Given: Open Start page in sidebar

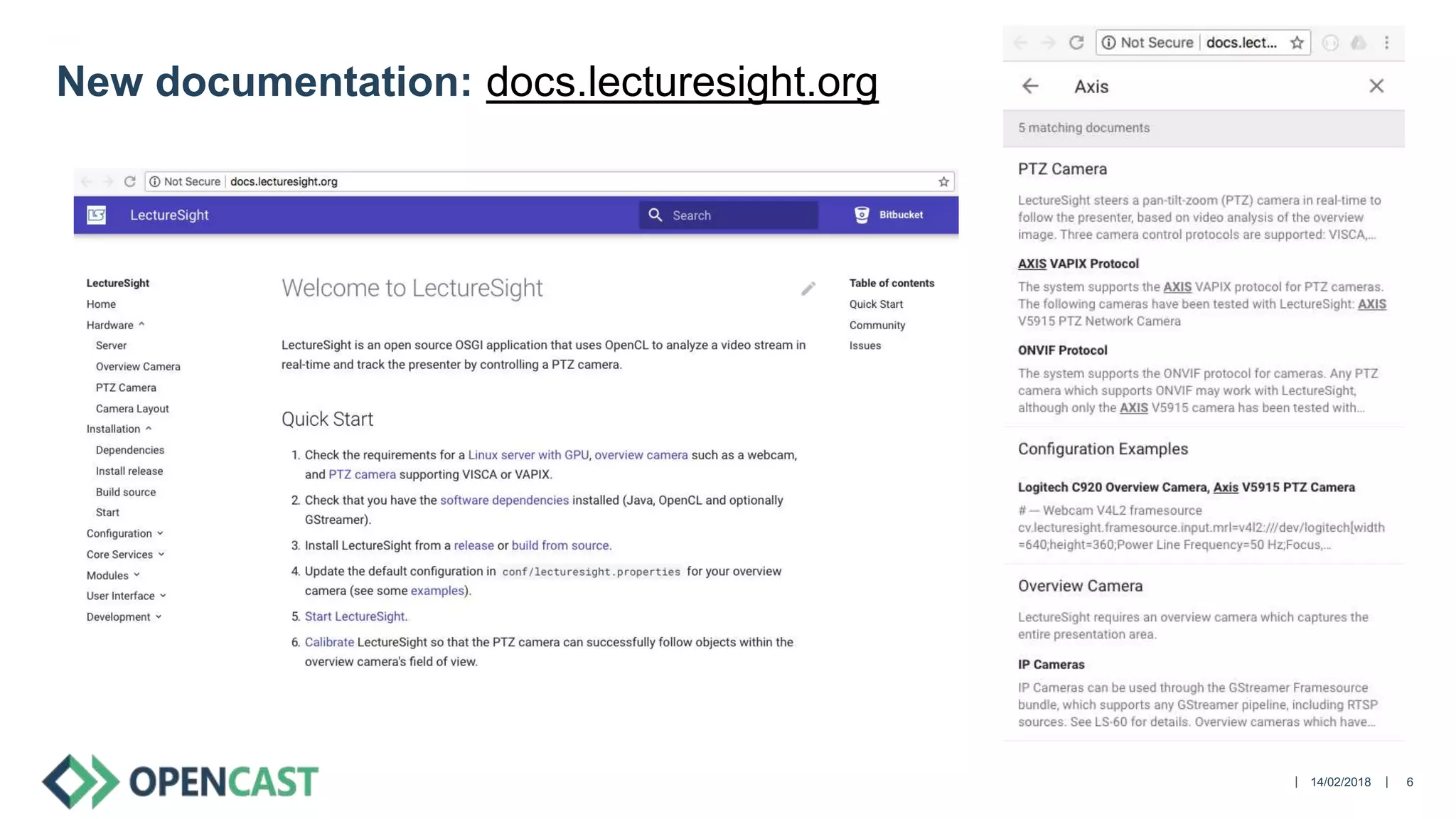Looking at the screenshot, I should point(107,513).
